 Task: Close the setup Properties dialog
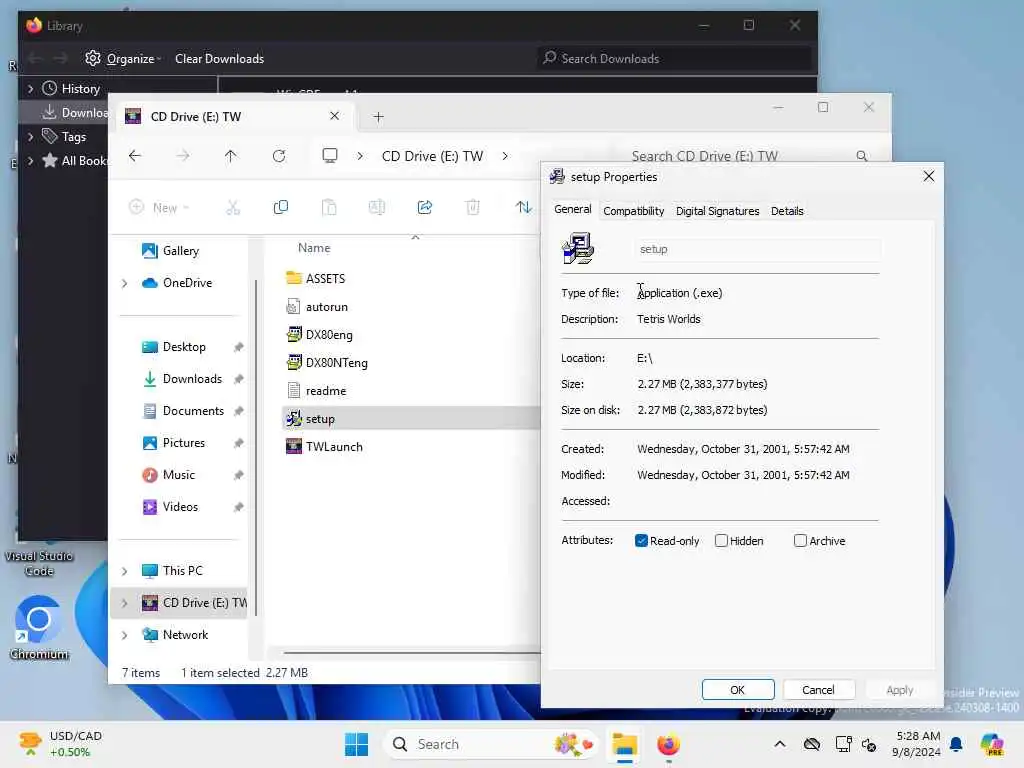pyautogui.click(x=929, y=176)
